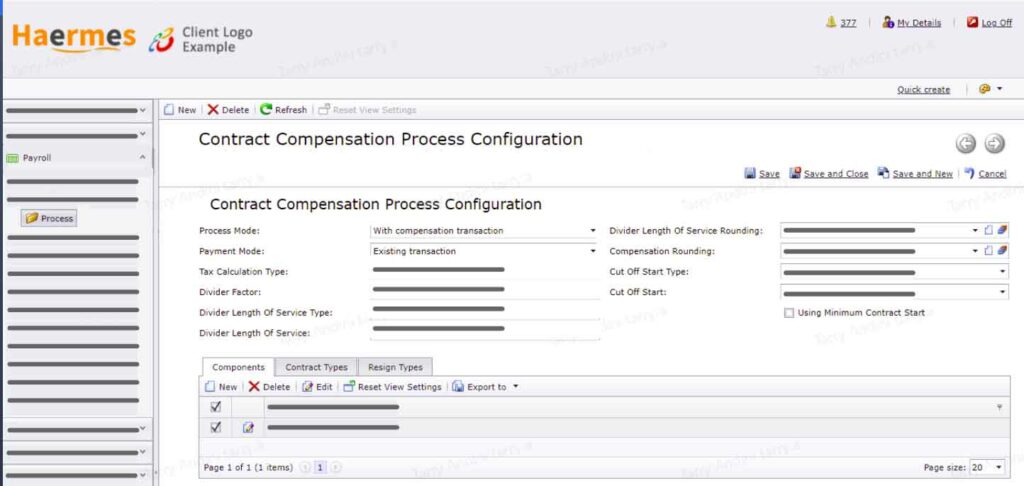Switch to the Resign Types tab
The height and width of the screenshot is (486, 1024).
click(x=395, y=367)
